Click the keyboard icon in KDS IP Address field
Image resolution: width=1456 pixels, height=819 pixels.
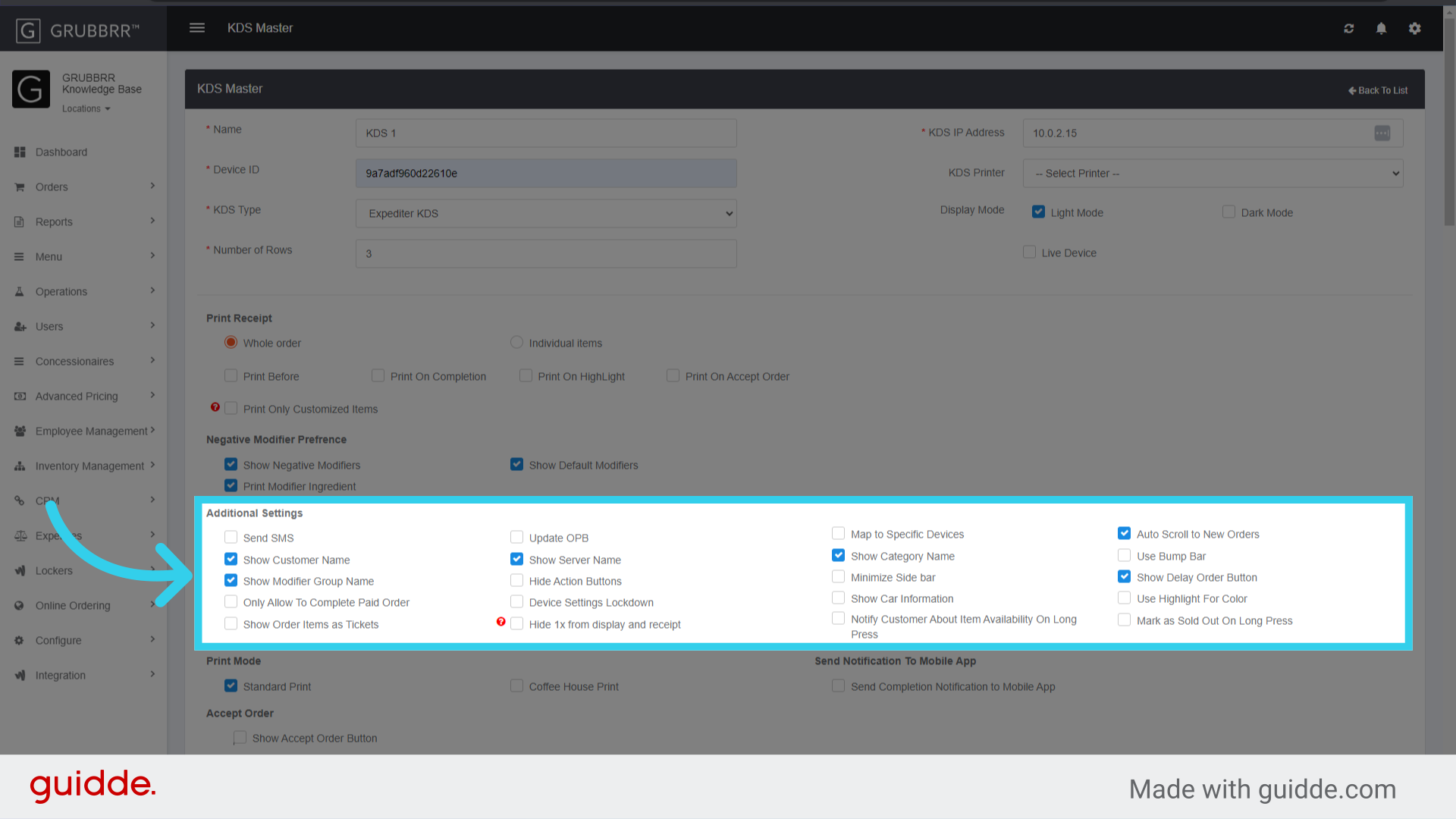pos(1382,133)
